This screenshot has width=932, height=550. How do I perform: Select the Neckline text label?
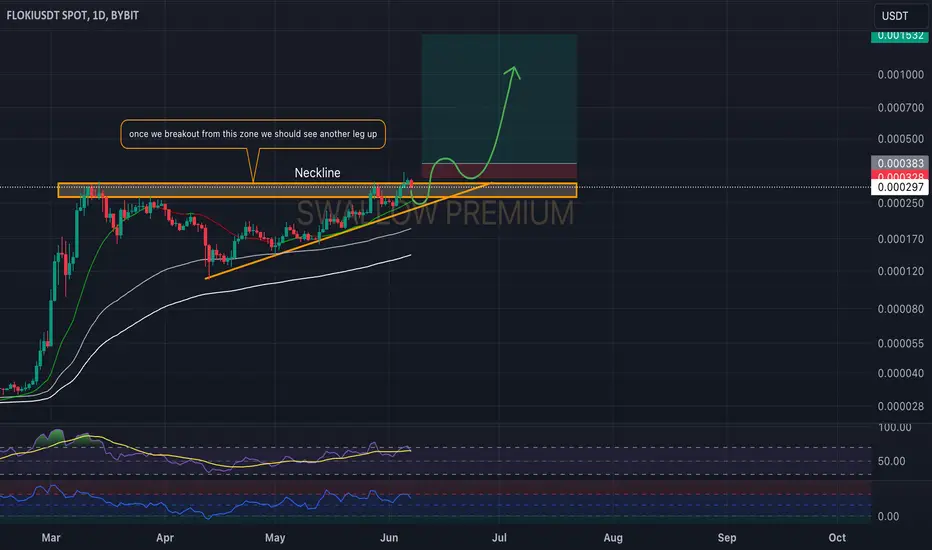[317, 173]
